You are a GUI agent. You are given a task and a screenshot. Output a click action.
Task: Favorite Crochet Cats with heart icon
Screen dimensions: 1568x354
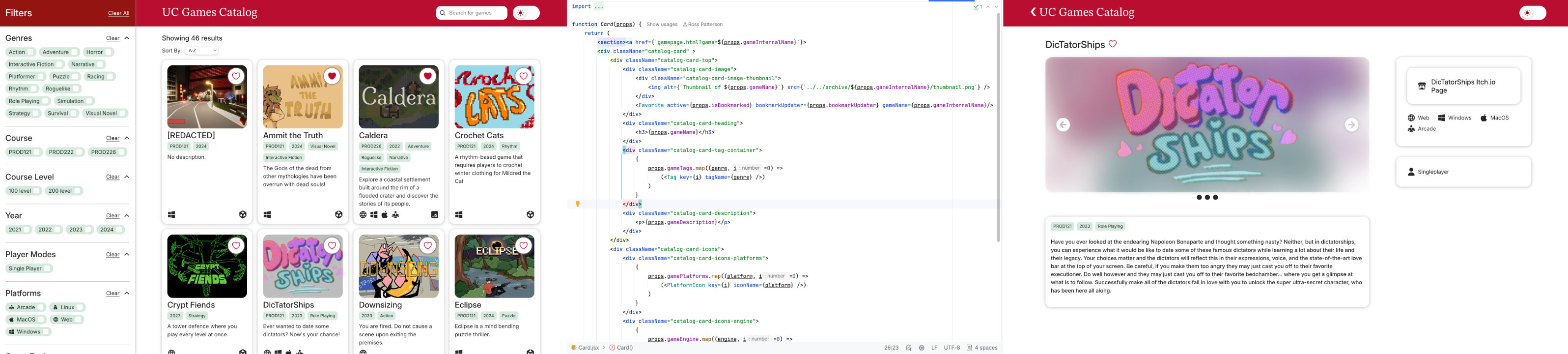pos(524,76)
